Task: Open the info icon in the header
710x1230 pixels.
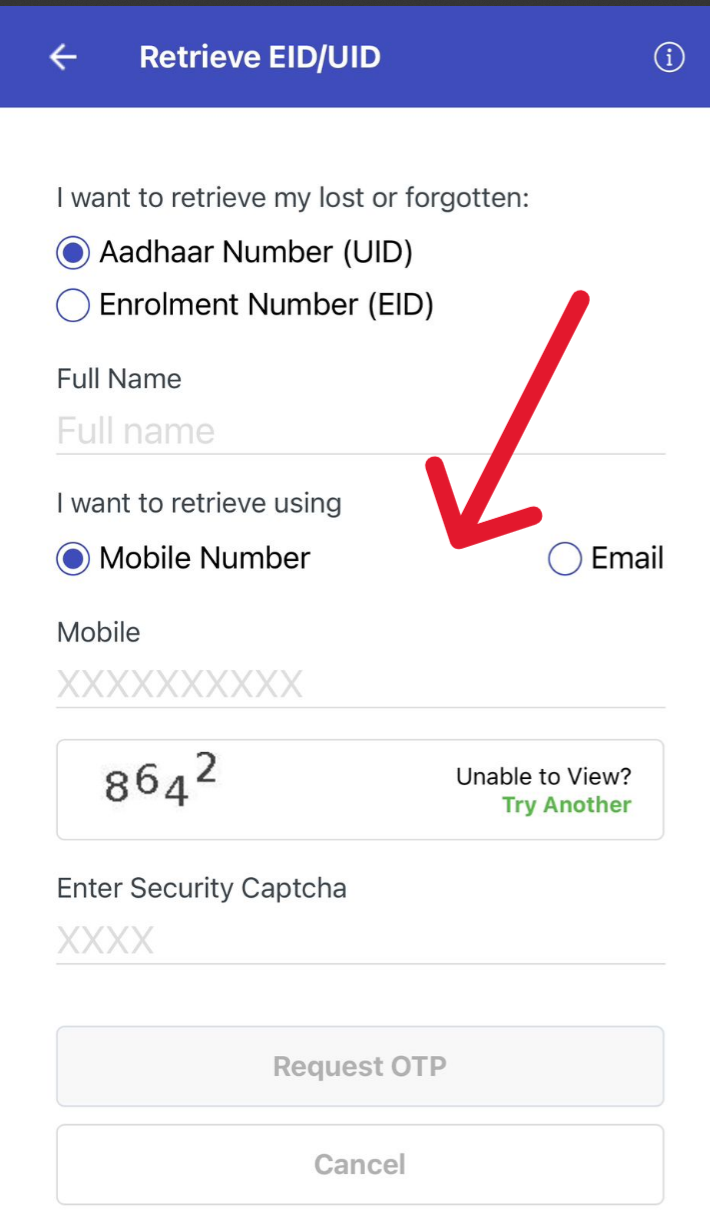Action: click(x=668, y=57)
